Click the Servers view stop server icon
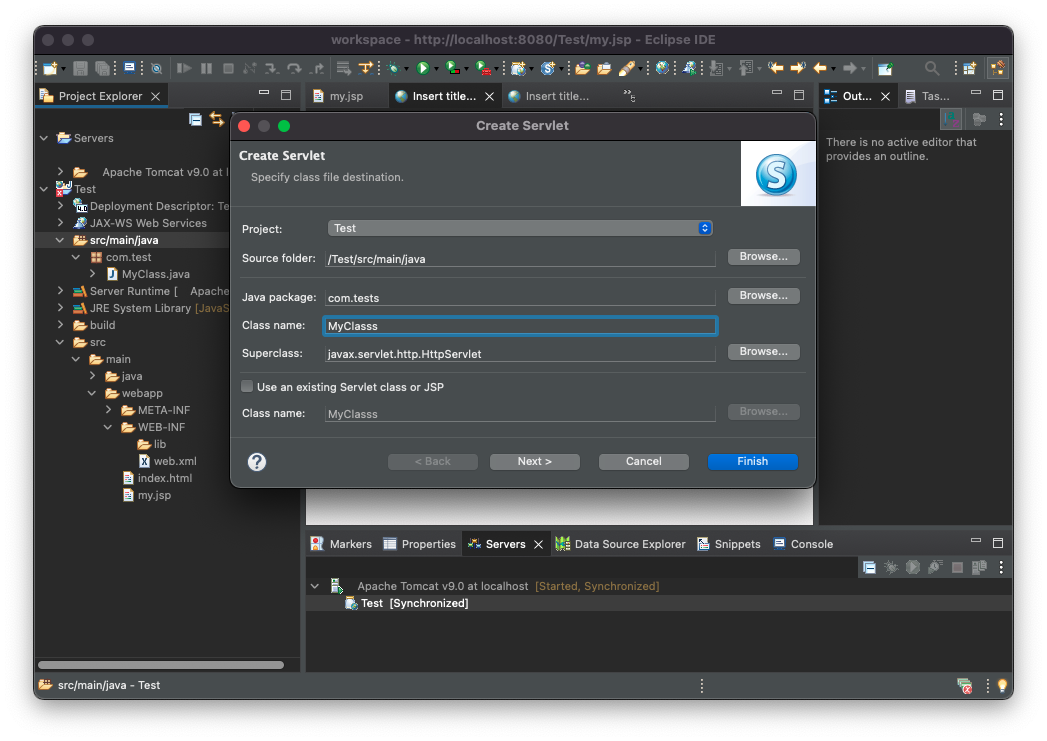This screenshot has height=741, width=1047. 957,567
